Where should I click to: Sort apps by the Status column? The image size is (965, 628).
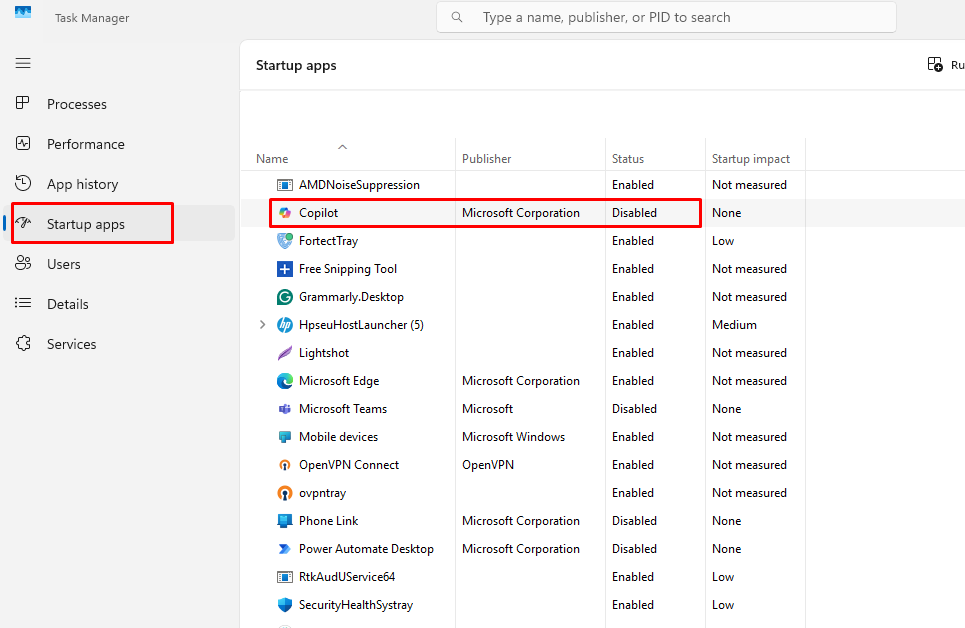[627, 158]
